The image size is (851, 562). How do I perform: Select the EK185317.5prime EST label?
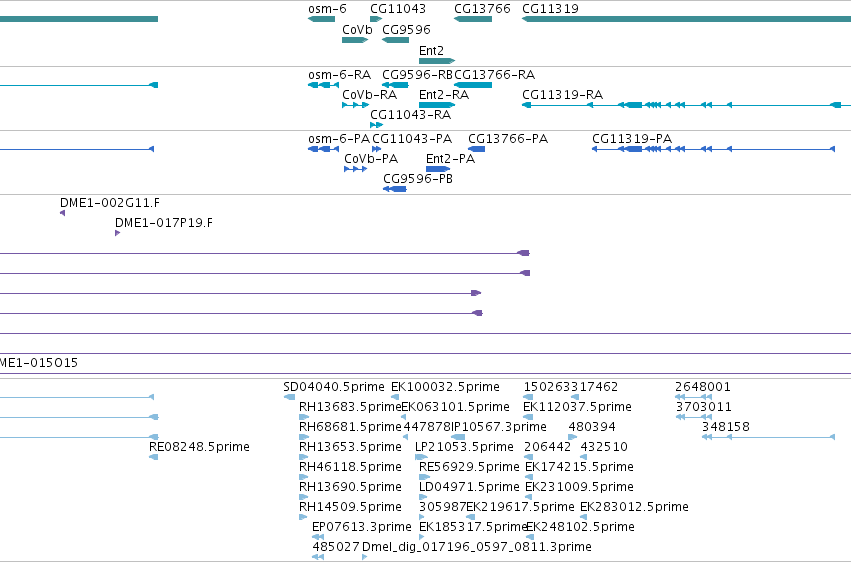473,528
